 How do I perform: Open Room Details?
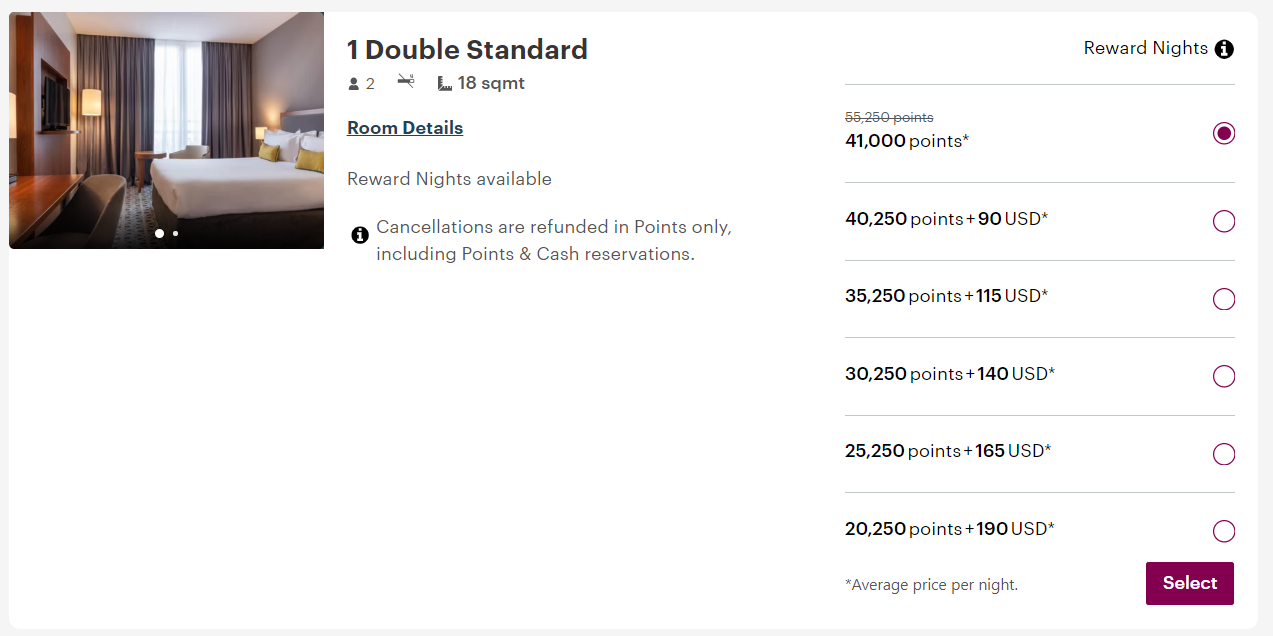(404, 128)
